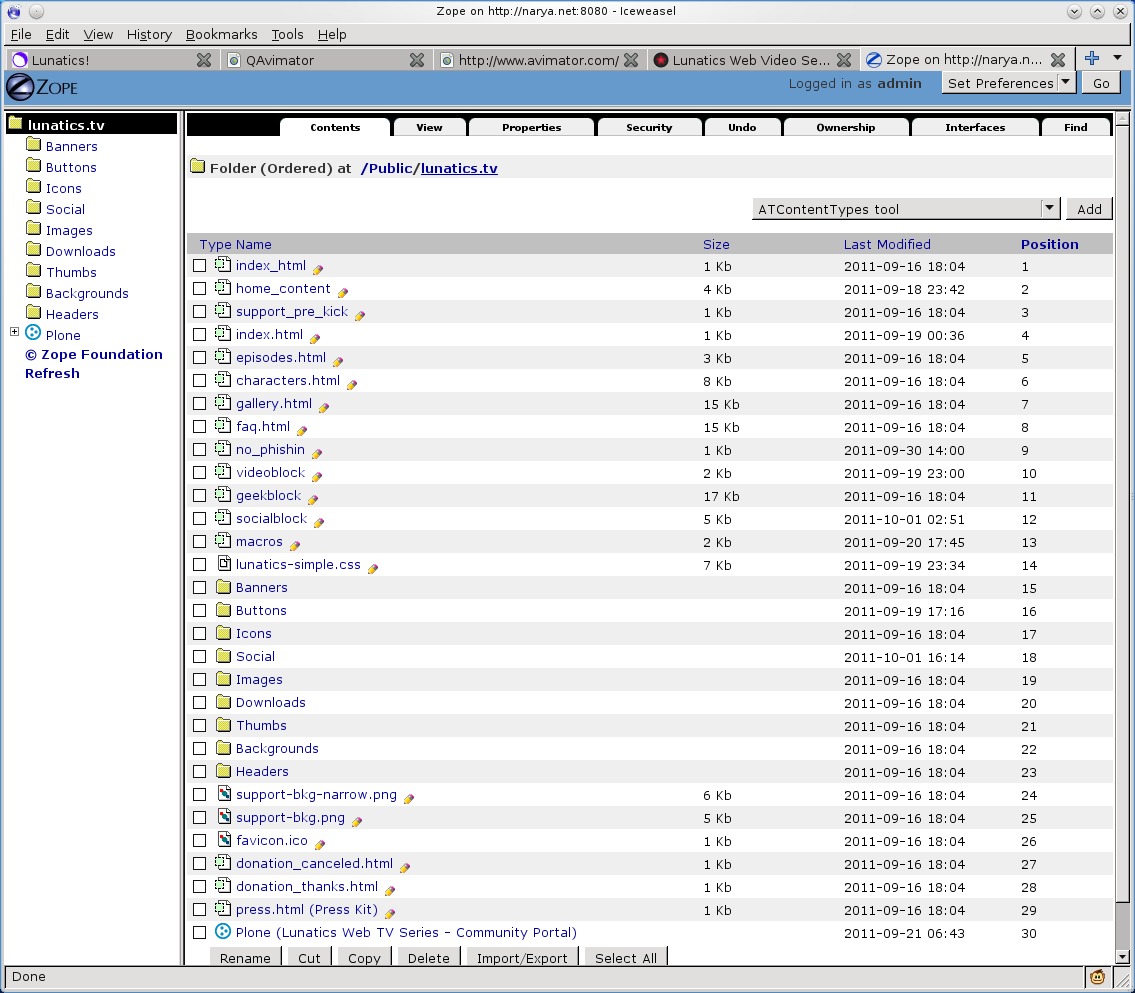Image resolution: width=1135 pixels, height=993 pixels.
Task: Open the Bookmarks menu
Action: tap(221, 34)
